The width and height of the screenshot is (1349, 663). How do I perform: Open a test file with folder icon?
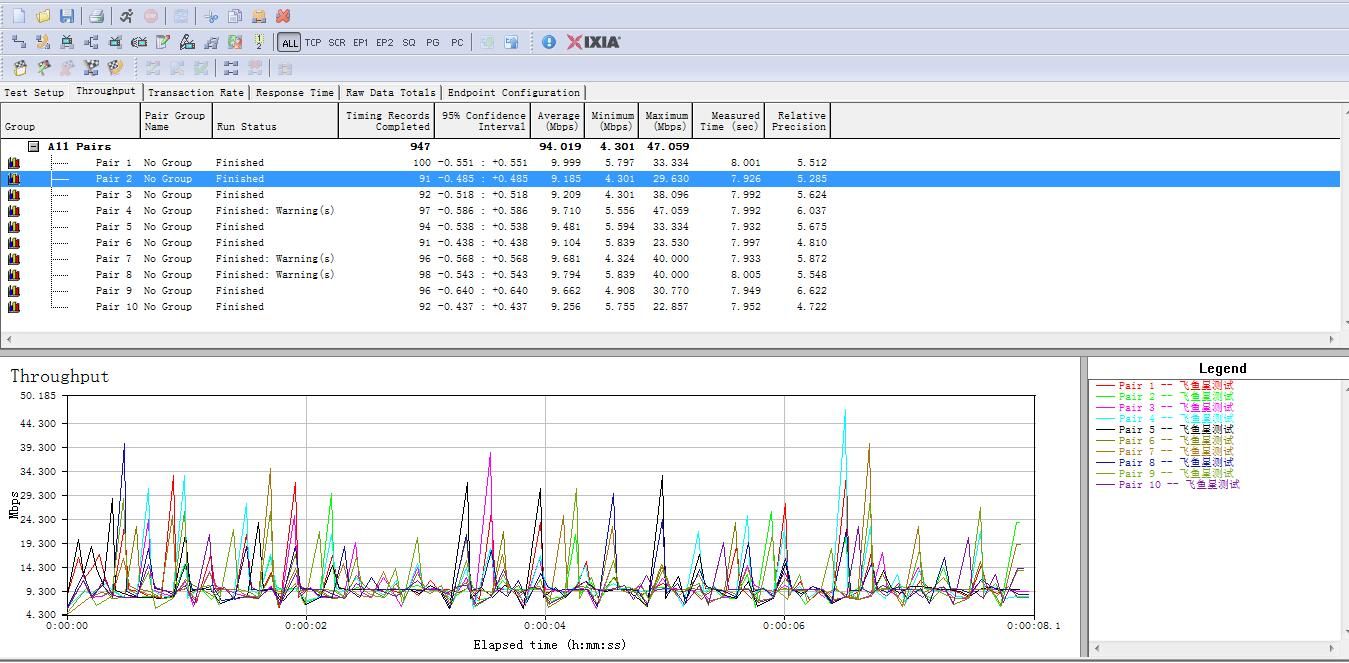coord(43,16)
